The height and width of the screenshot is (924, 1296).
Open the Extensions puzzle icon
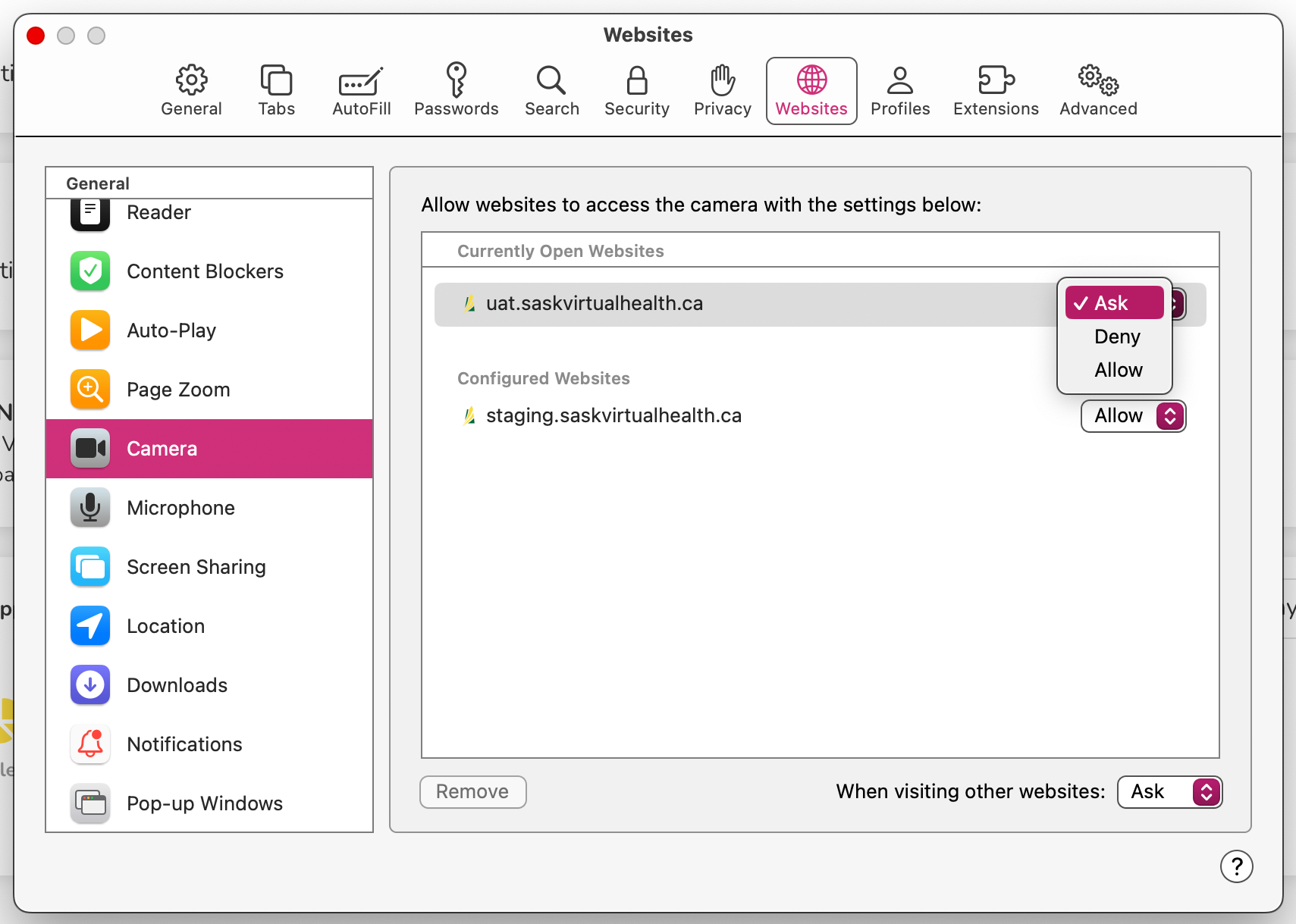click(x=996, y=80)
